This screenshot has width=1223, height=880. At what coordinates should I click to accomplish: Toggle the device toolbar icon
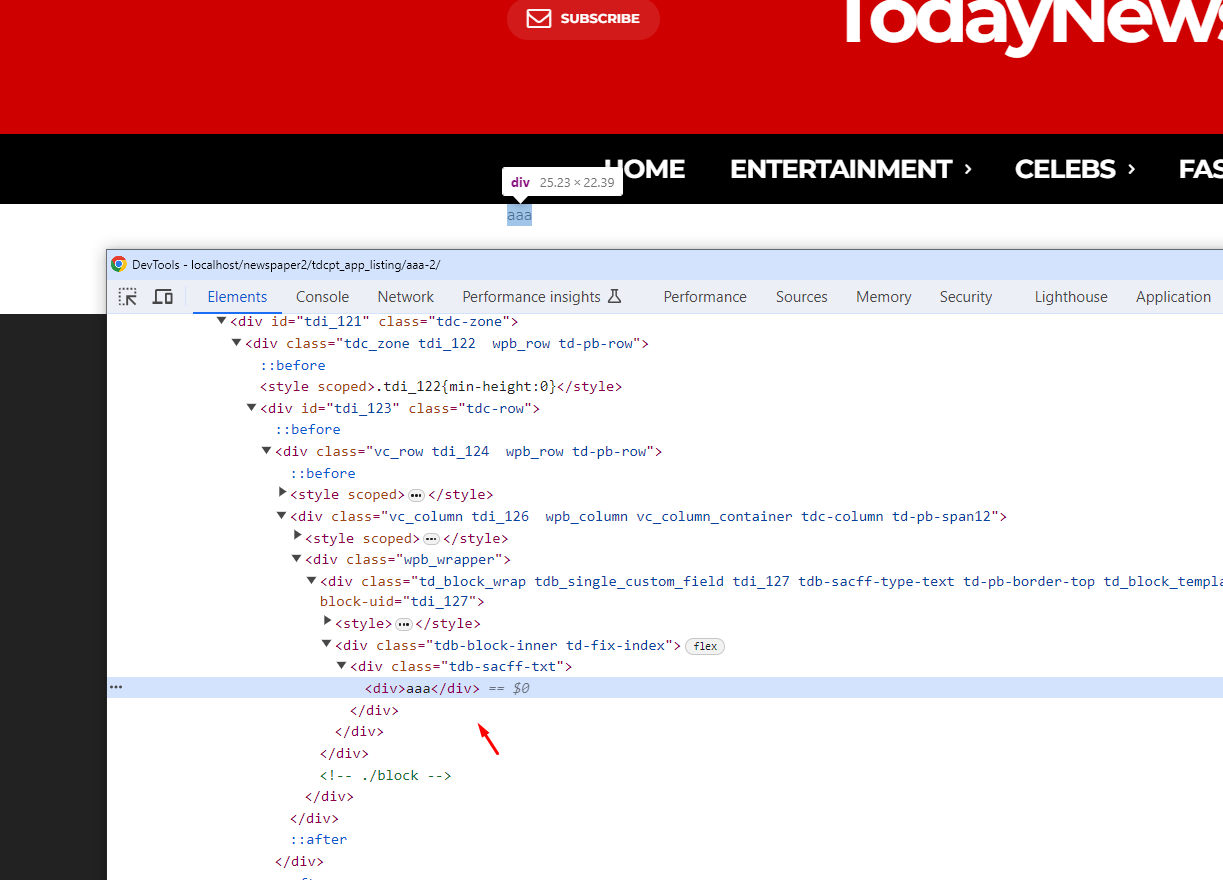coord(163,297)
